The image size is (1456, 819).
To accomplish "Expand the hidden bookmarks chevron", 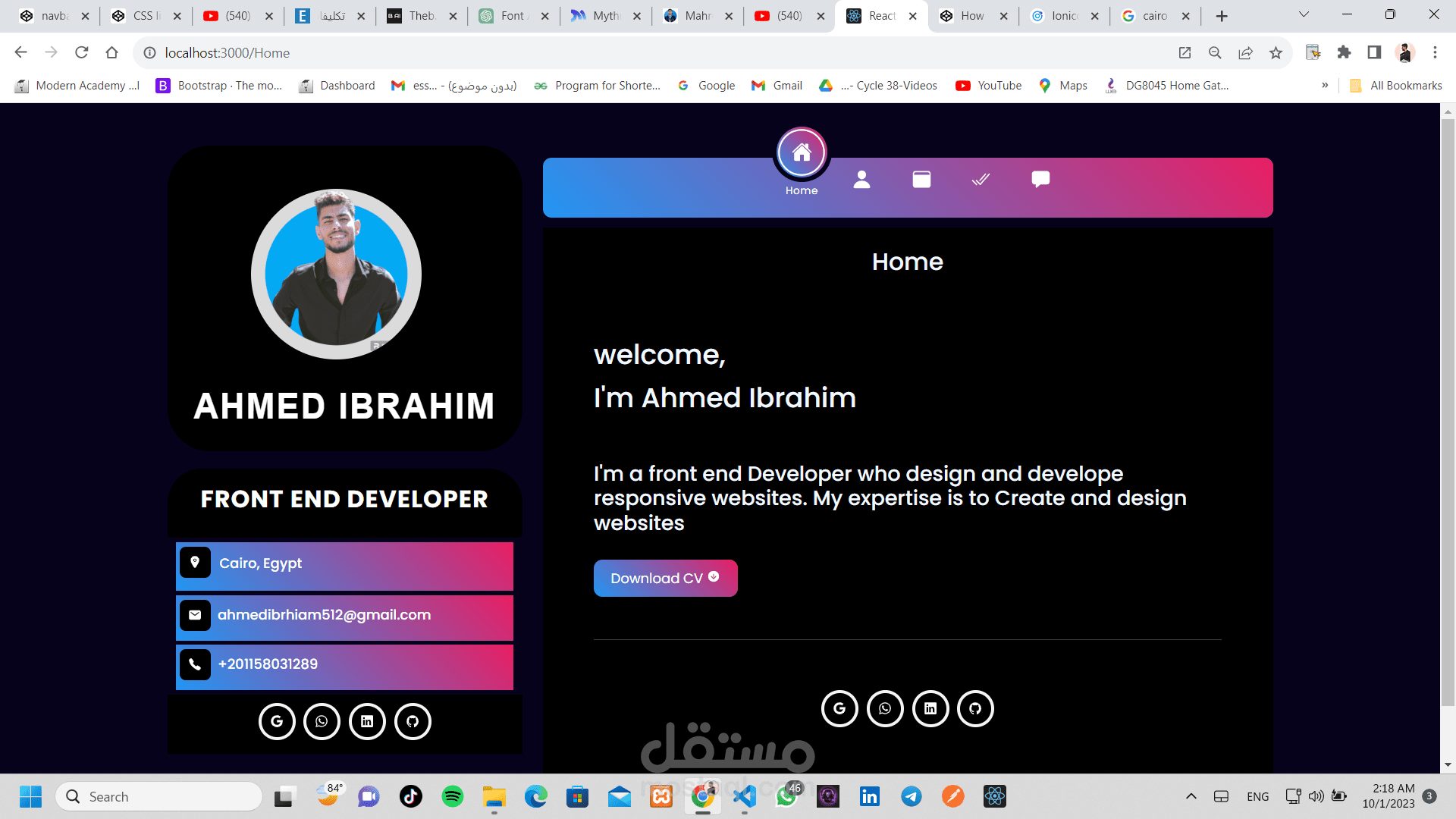I will [1325, 85].
